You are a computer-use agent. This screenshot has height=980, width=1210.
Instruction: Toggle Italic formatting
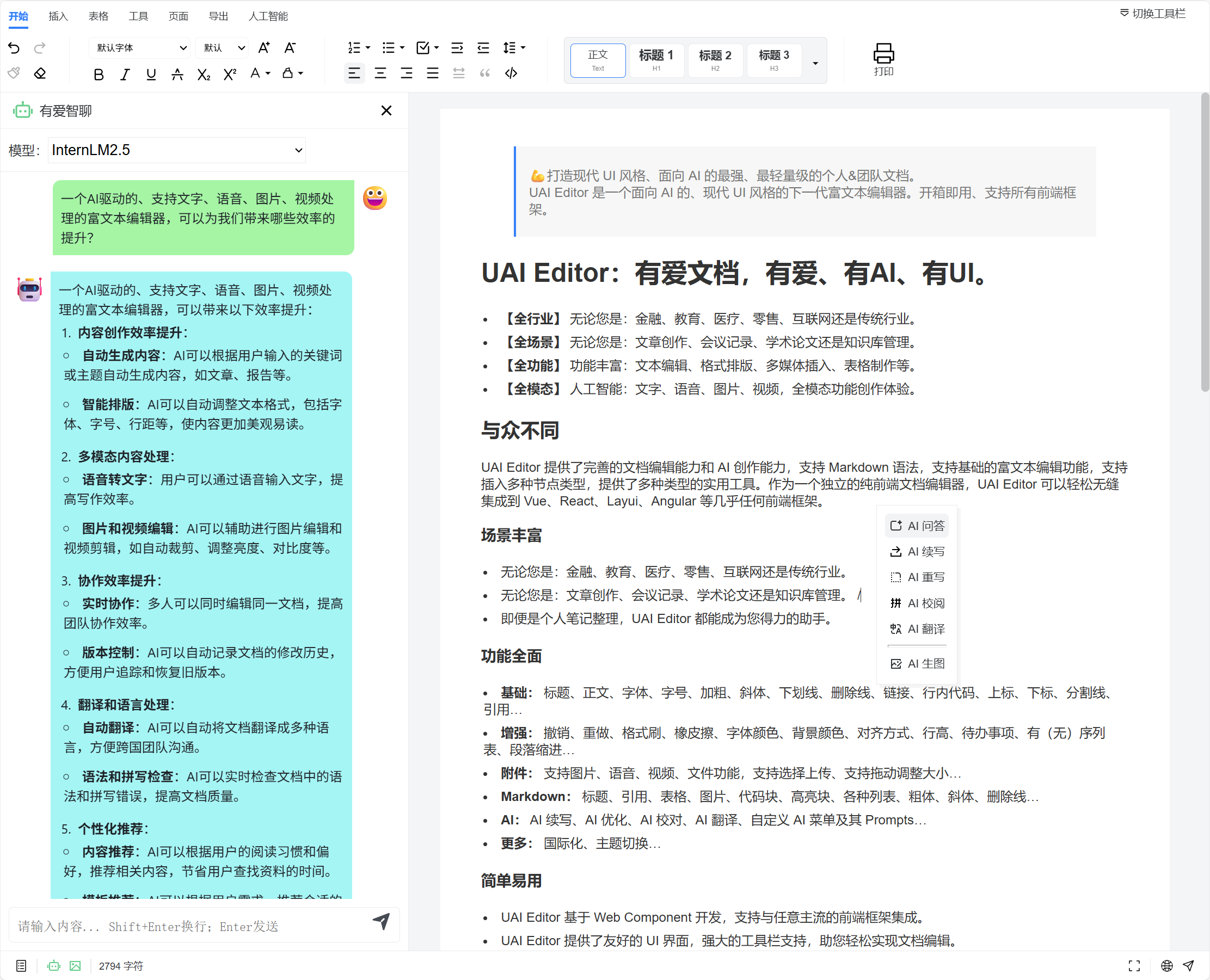point(125,74)
